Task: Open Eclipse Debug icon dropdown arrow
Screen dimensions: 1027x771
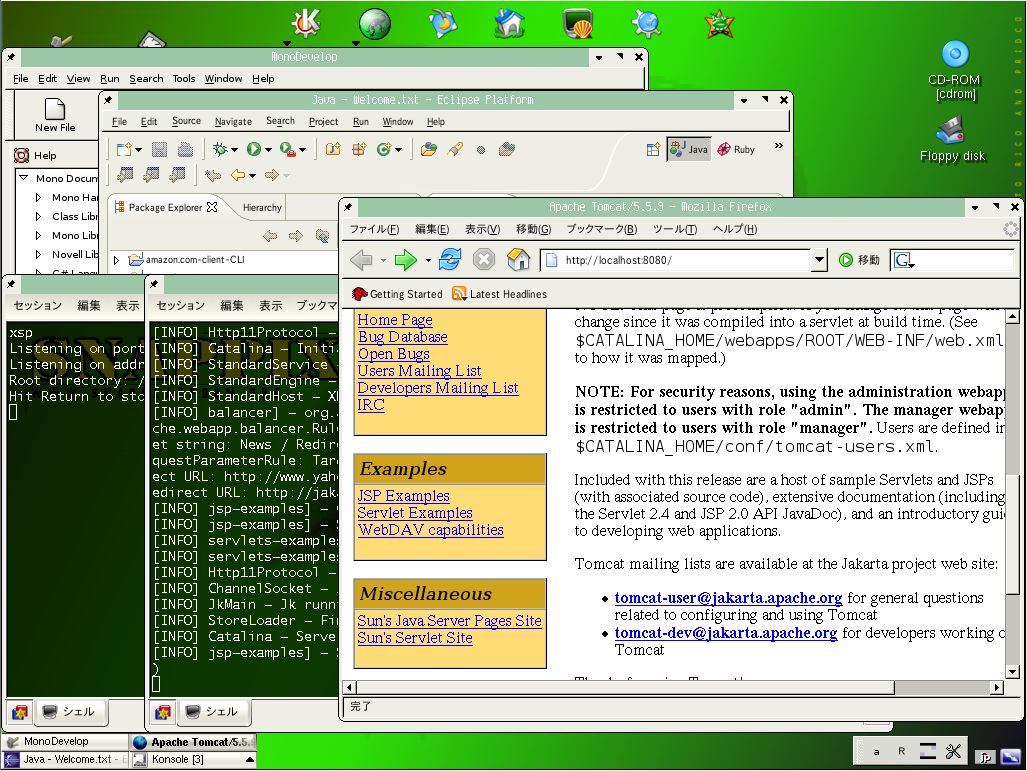Action: tap(234, 150)
